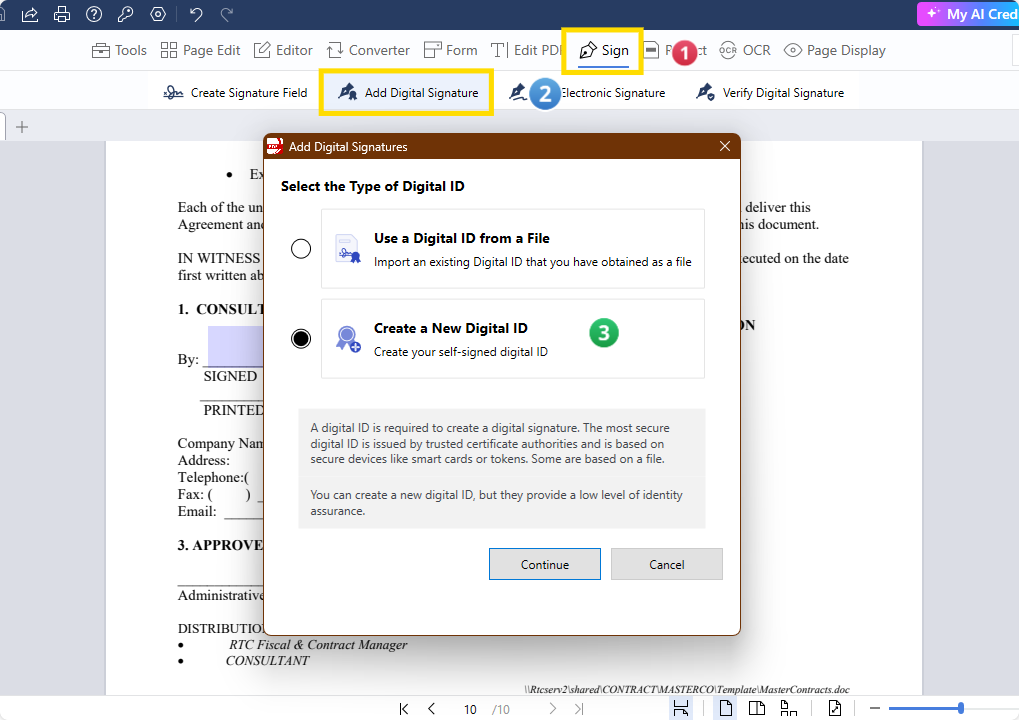The height and width of the screenshot is (720, 1019).
Task: Open the Page Edit tab
Action: [x=200, y=50]
